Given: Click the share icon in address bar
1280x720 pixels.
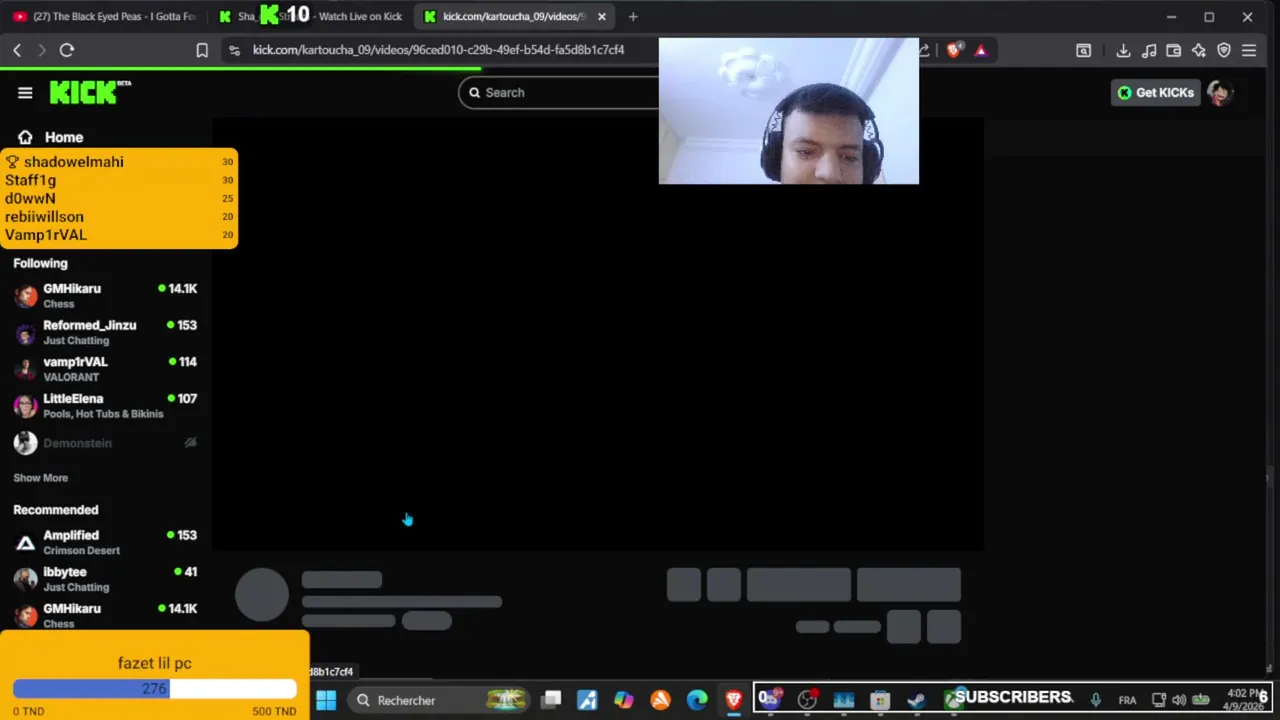Looking at the screenshot, I should pos(924,50).
